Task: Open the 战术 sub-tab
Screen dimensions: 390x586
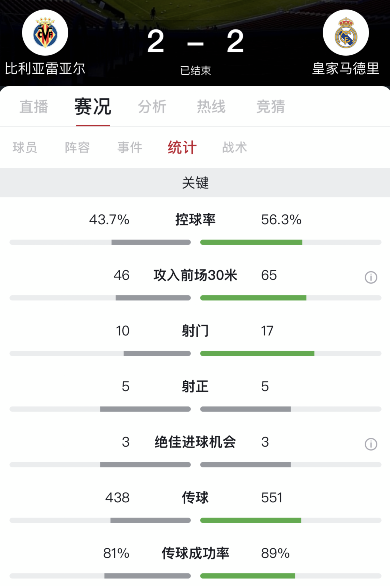Action: point(235,147)
